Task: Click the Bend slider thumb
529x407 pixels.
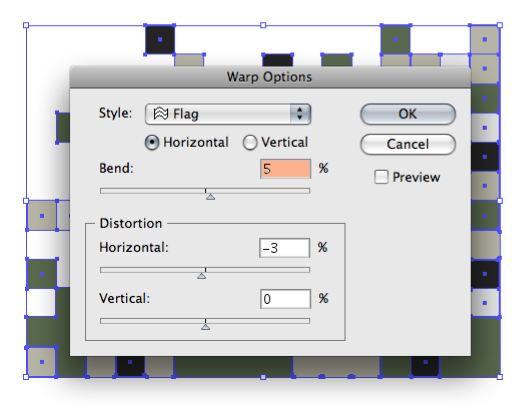Action: coord(211,196)
